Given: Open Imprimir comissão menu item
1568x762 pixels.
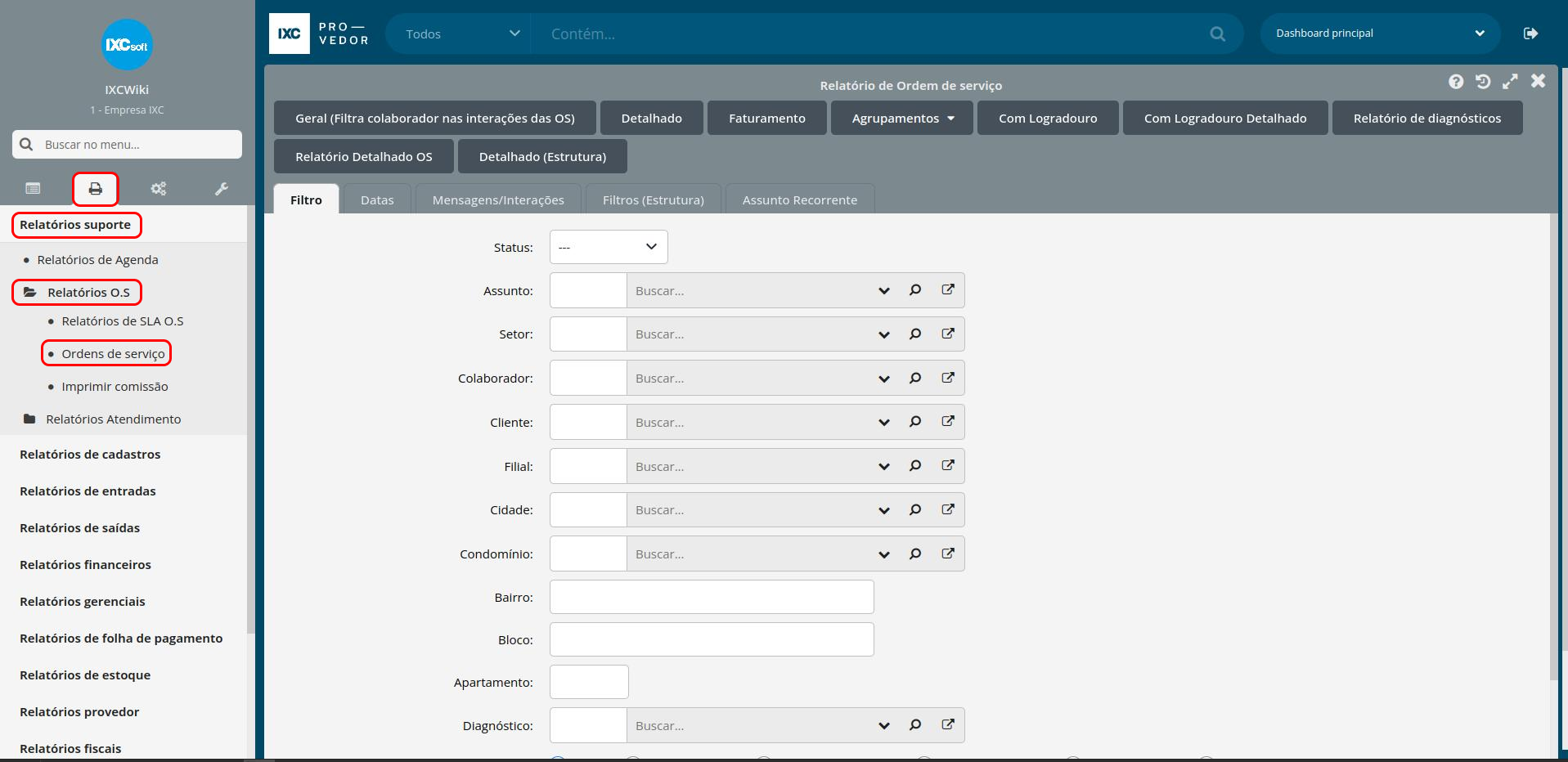Looking at the screenshot, I should coord(115,386).
